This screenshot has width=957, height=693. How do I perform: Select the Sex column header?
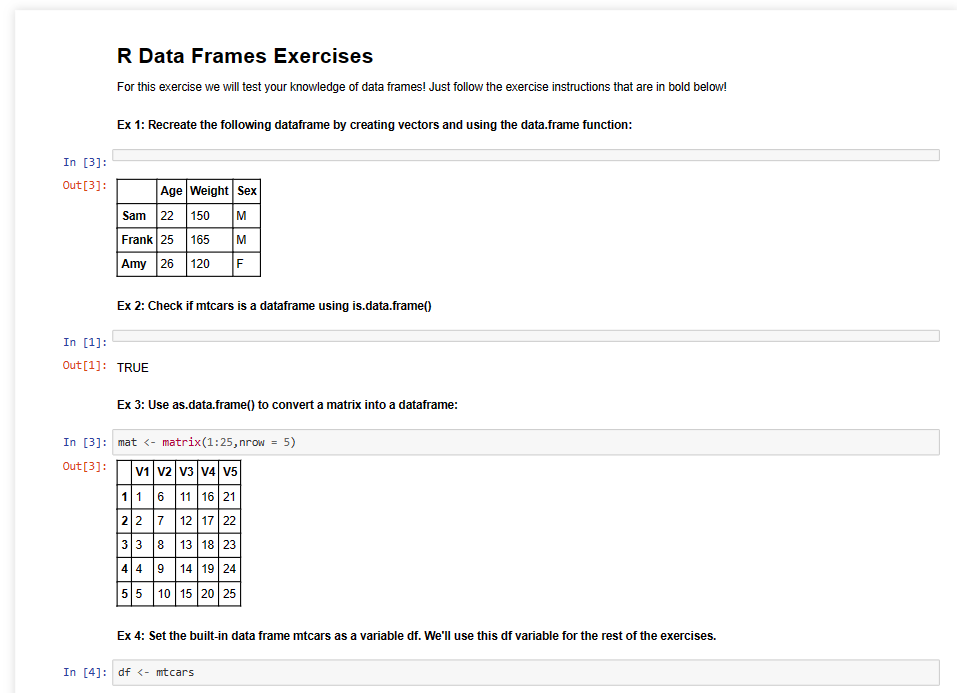click(247, 191)
